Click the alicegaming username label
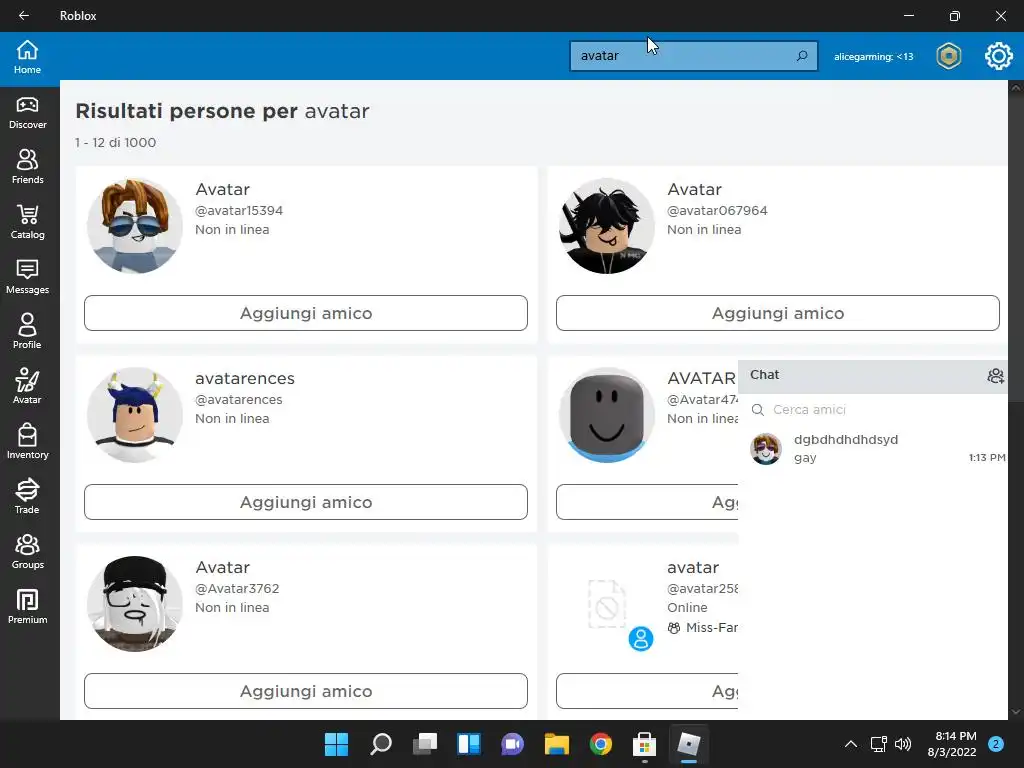This screenshot has height=768, width=1024. [x=873, y=57]
